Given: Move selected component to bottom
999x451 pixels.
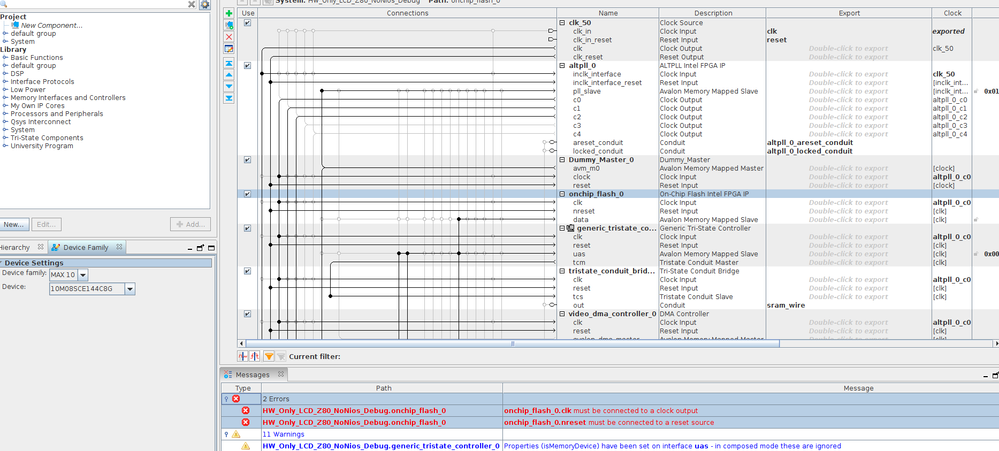Looking at the screenshot, I should [x=229, y=98].
